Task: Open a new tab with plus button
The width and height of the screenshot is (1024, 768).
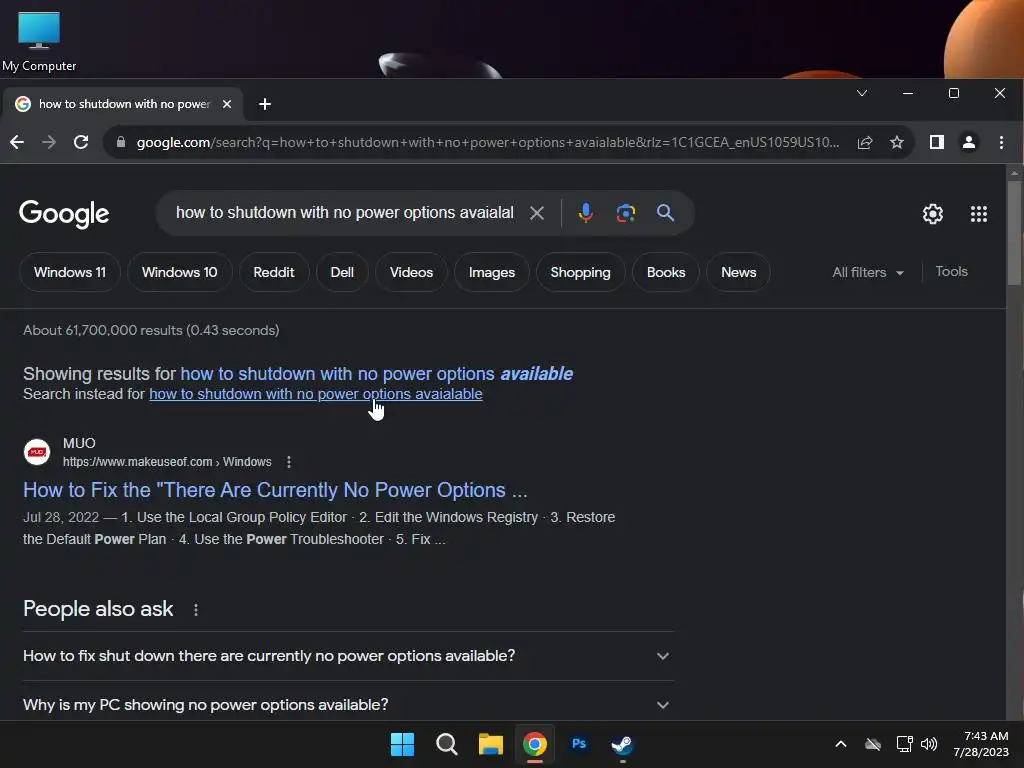Action: (264, 104)
